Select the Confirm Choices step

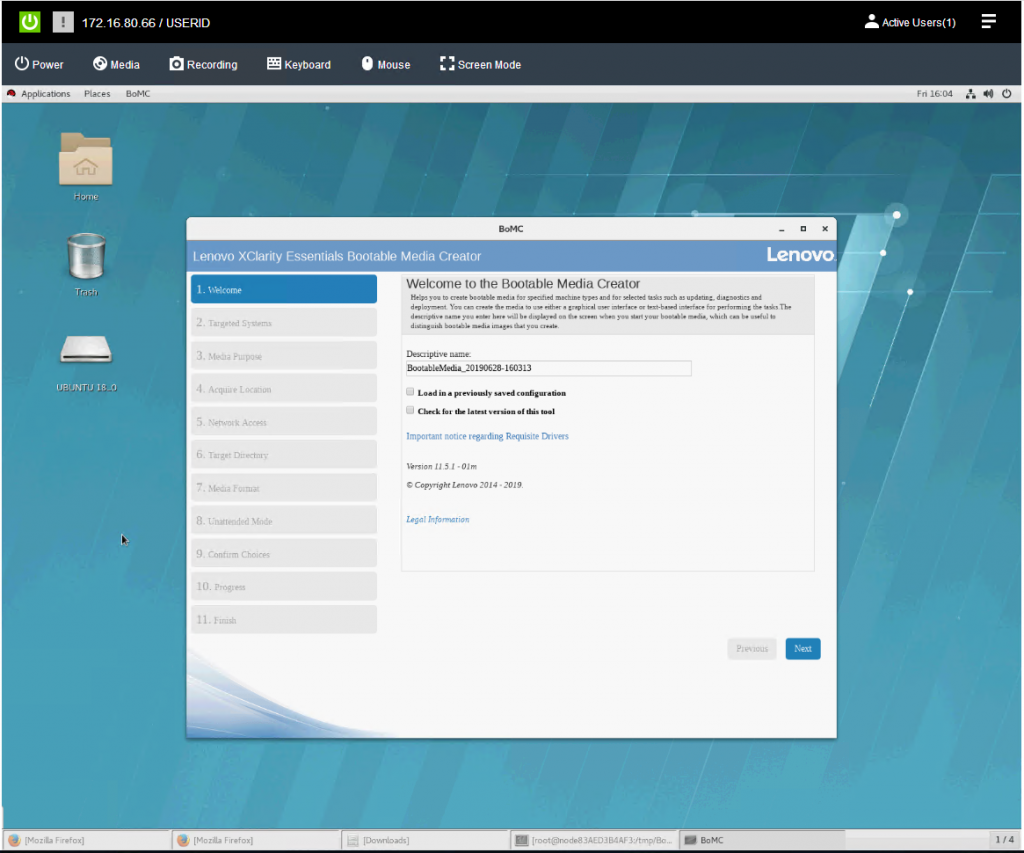283,553
